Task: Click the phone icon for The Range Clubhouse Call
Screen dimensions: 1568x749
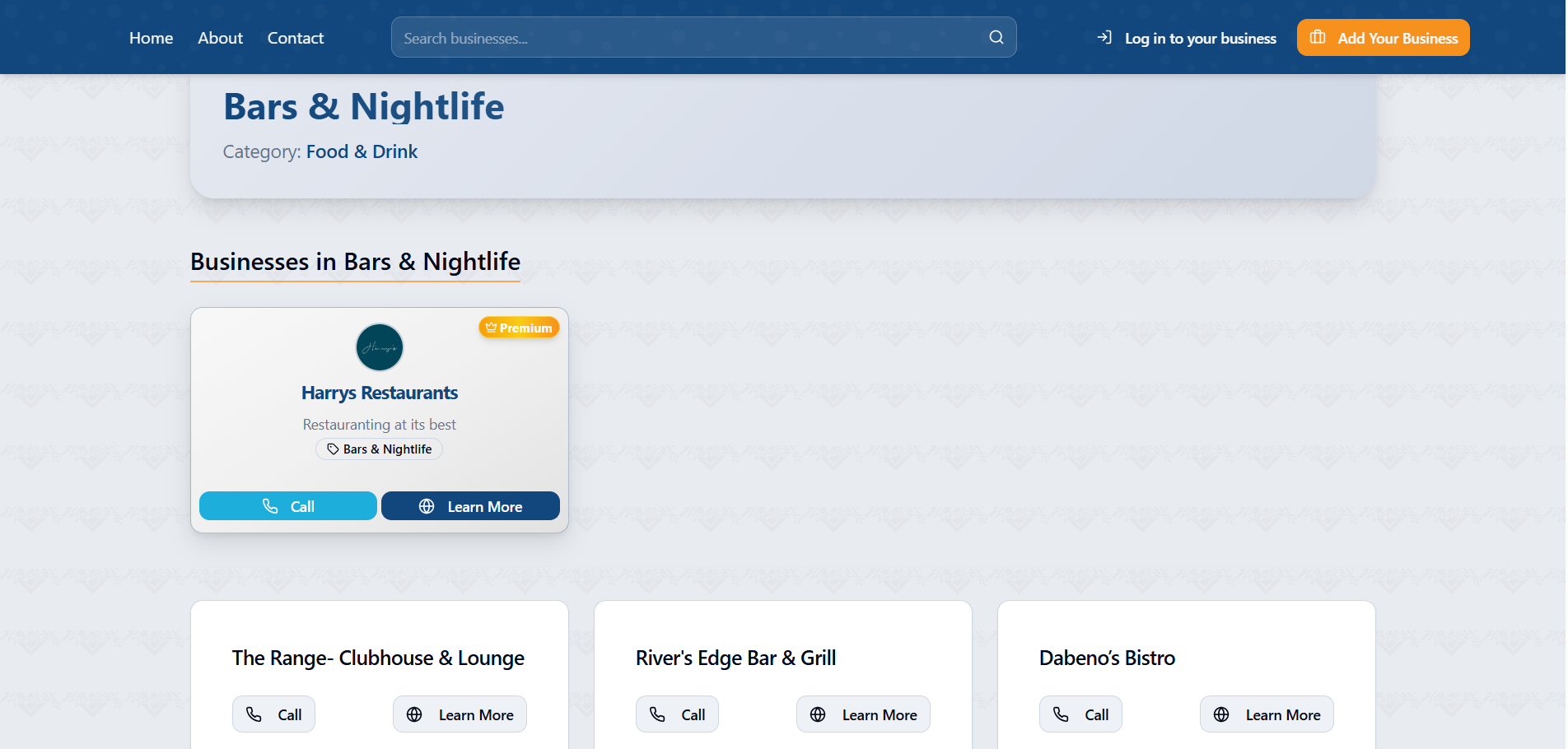Action: pos(254,714)
